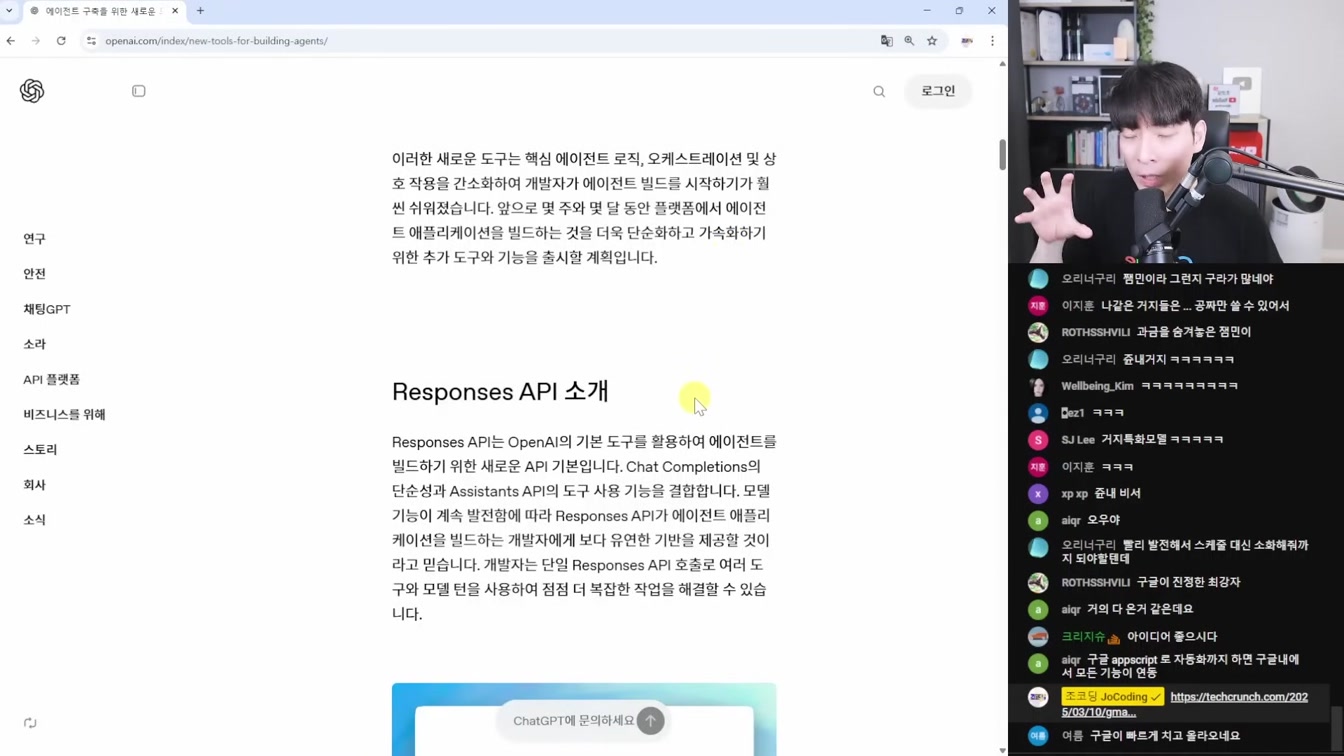The image size is (1344, 756).
Task: Open the 안전 sidebar menu item
Action: (35, 274)
